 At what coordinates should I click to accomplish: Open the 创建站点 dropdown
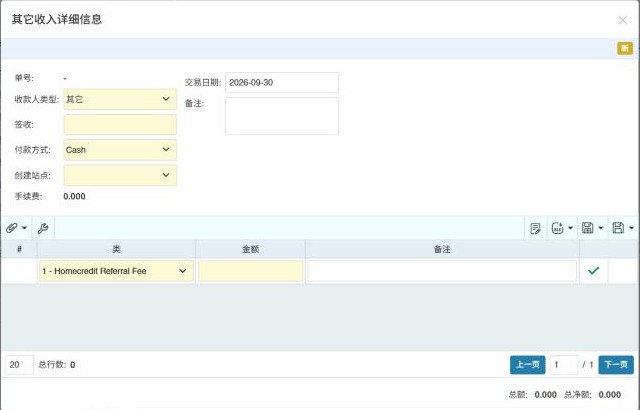120,175
